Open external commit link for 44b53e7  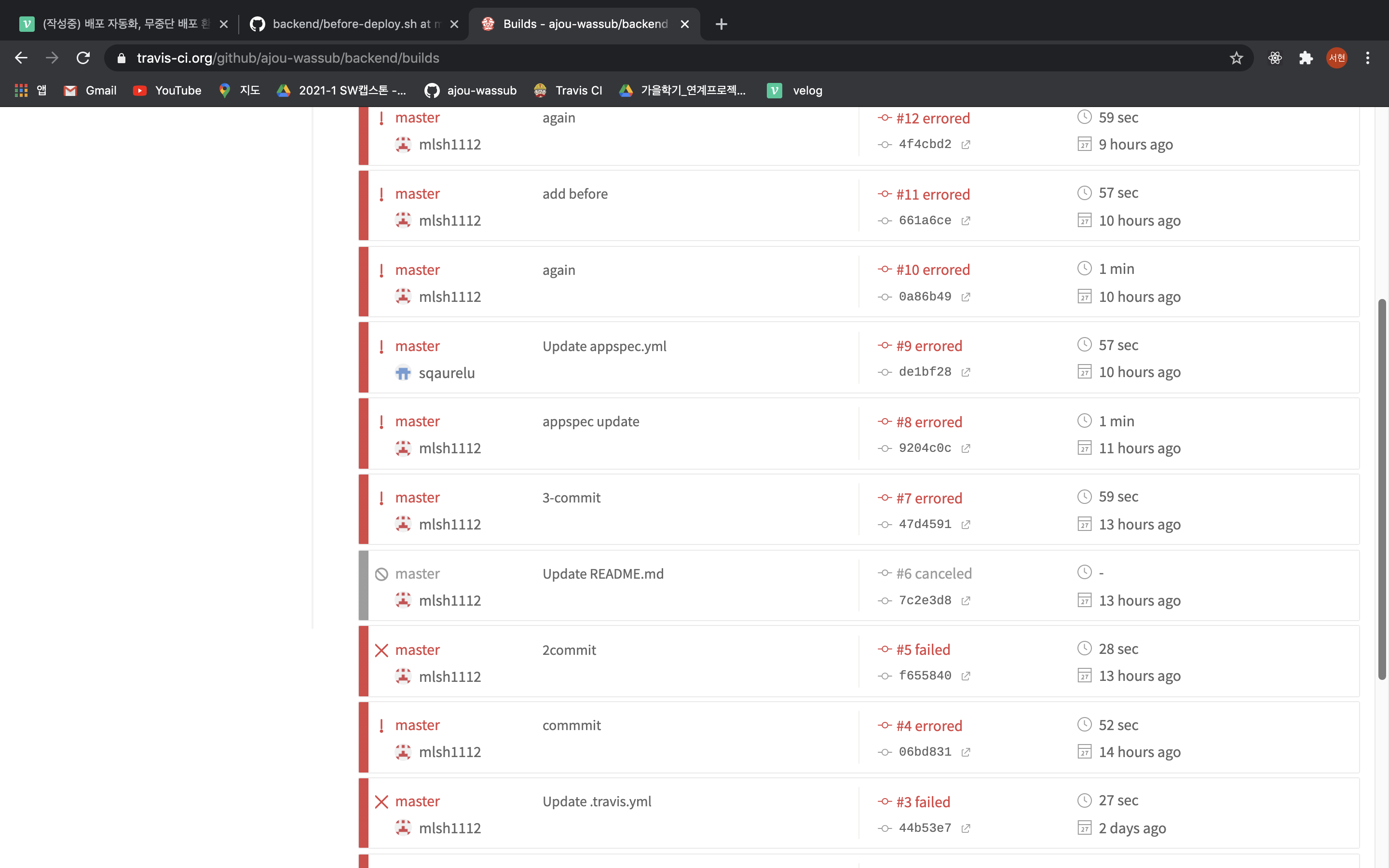[x=966, y=828]
